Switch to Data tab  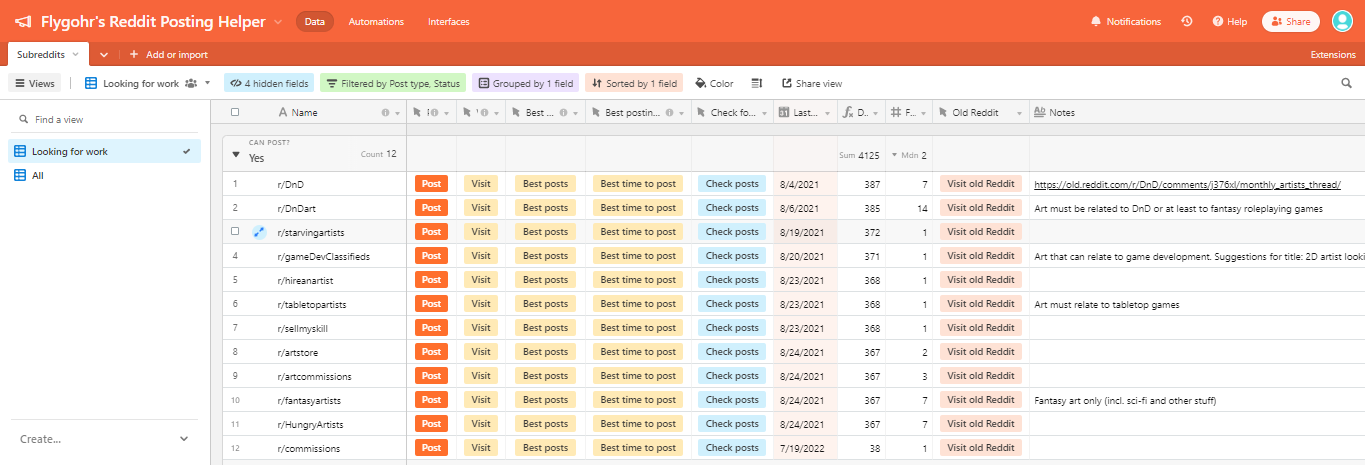click(x=315, y=21)
